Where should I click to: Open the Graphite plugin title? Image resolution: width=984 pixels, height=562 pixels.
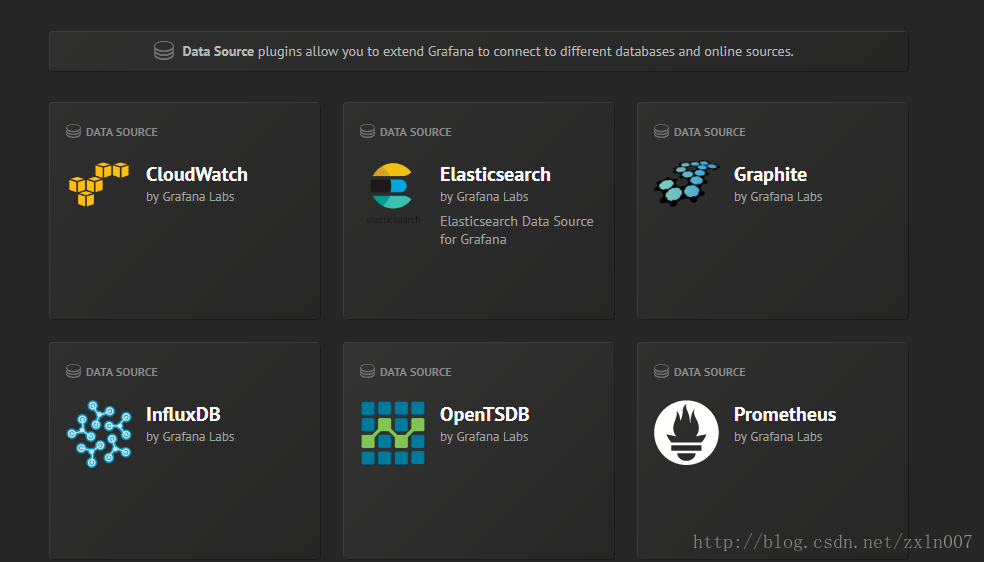(x=770, y=175)
